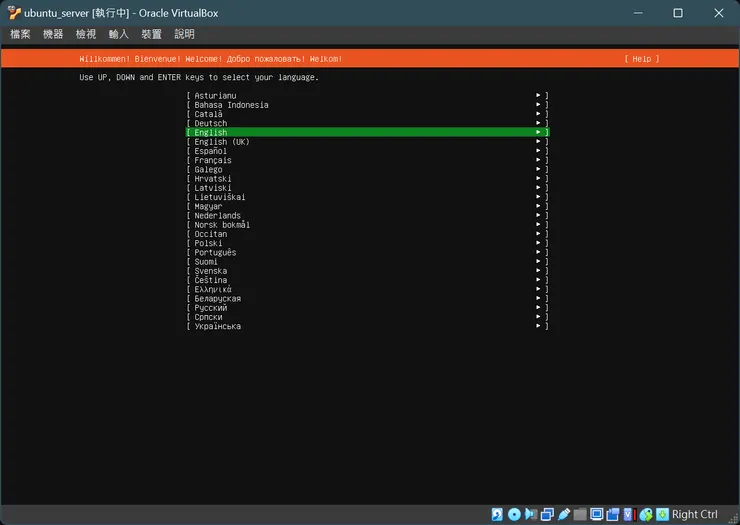Screen dimensions: 740x525
Task: Click the hard disk activity status icon
Action: tap(497, 514)
